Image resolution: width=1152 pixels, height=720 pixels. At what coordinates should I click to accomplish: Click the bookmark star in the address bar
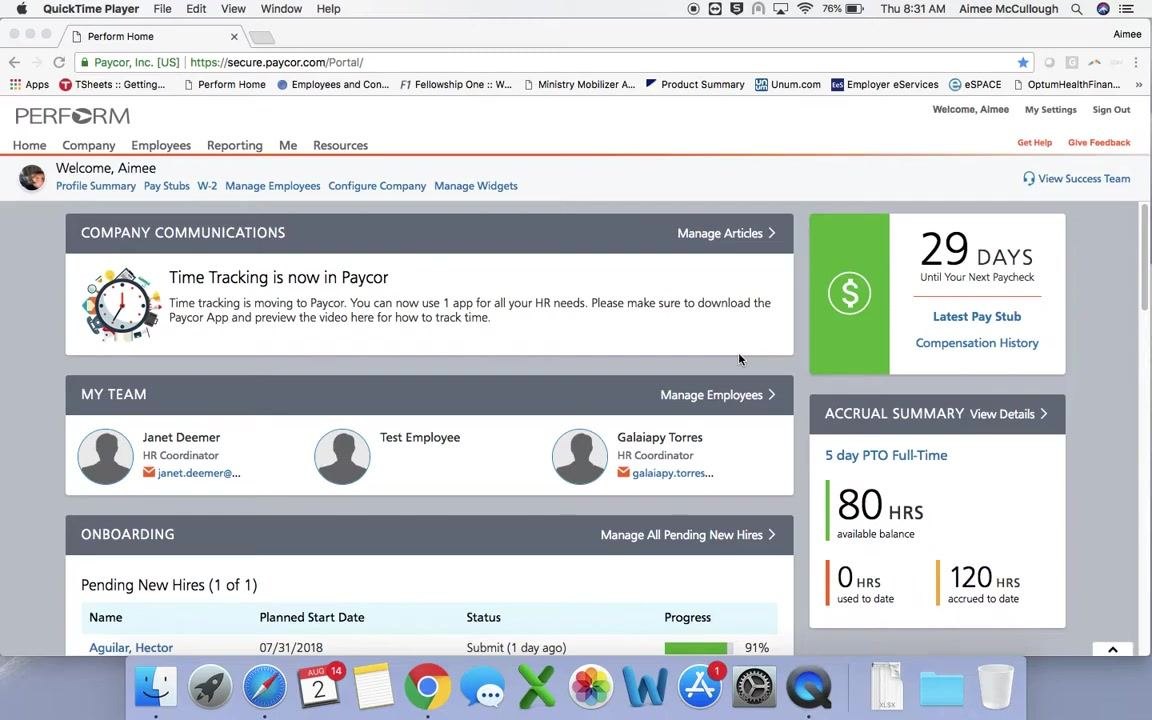[x=1023, y=62]
